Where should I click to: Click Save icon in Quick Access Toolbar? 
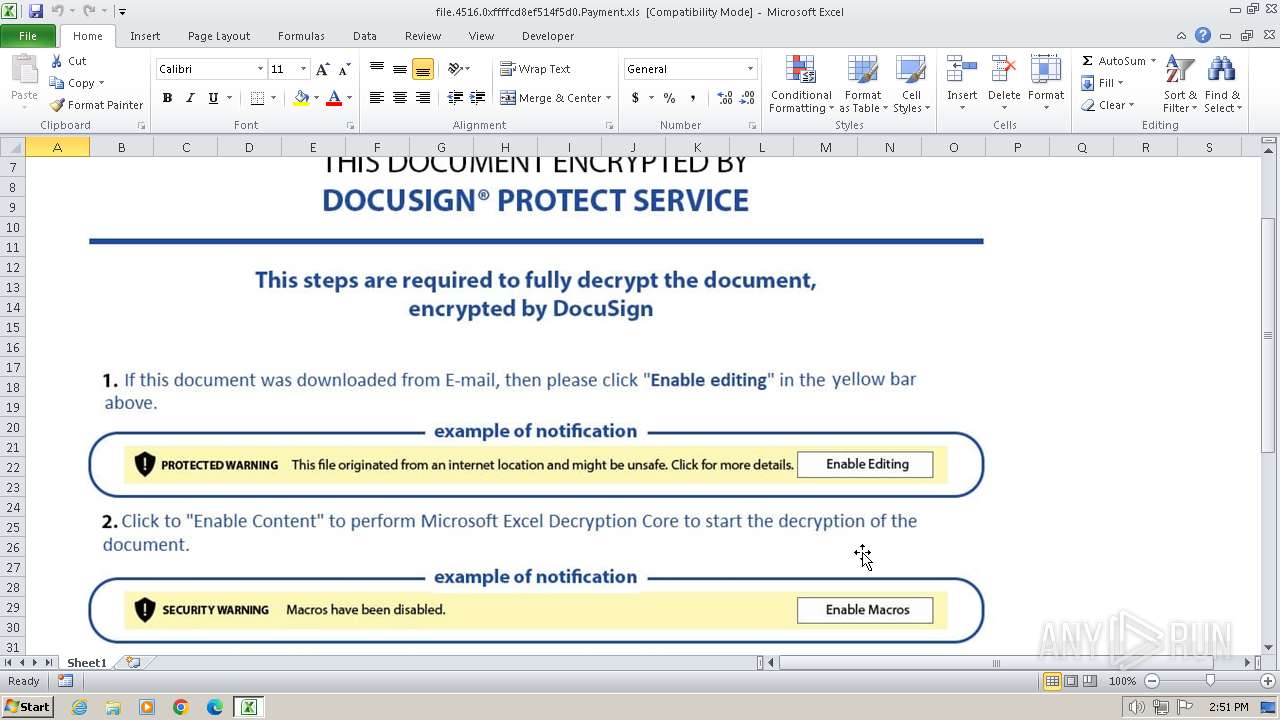click(36, 11)
